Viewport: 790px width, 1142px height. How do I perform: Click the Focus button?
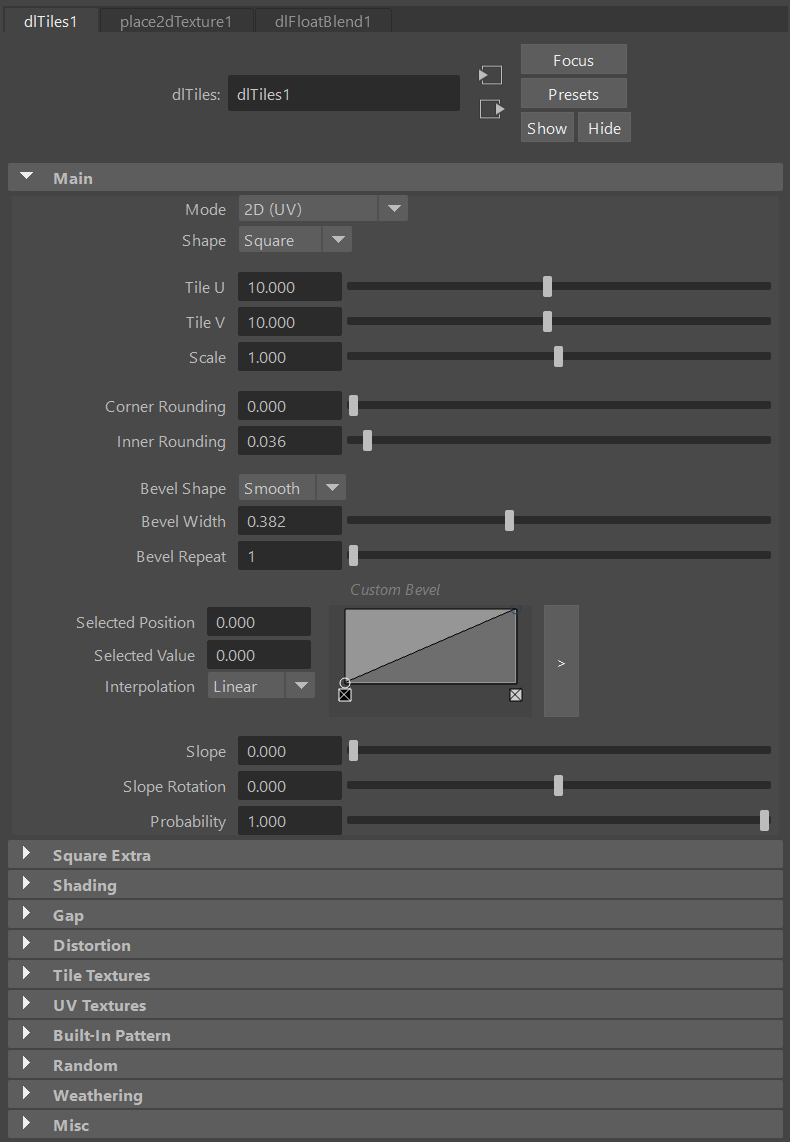573,60
